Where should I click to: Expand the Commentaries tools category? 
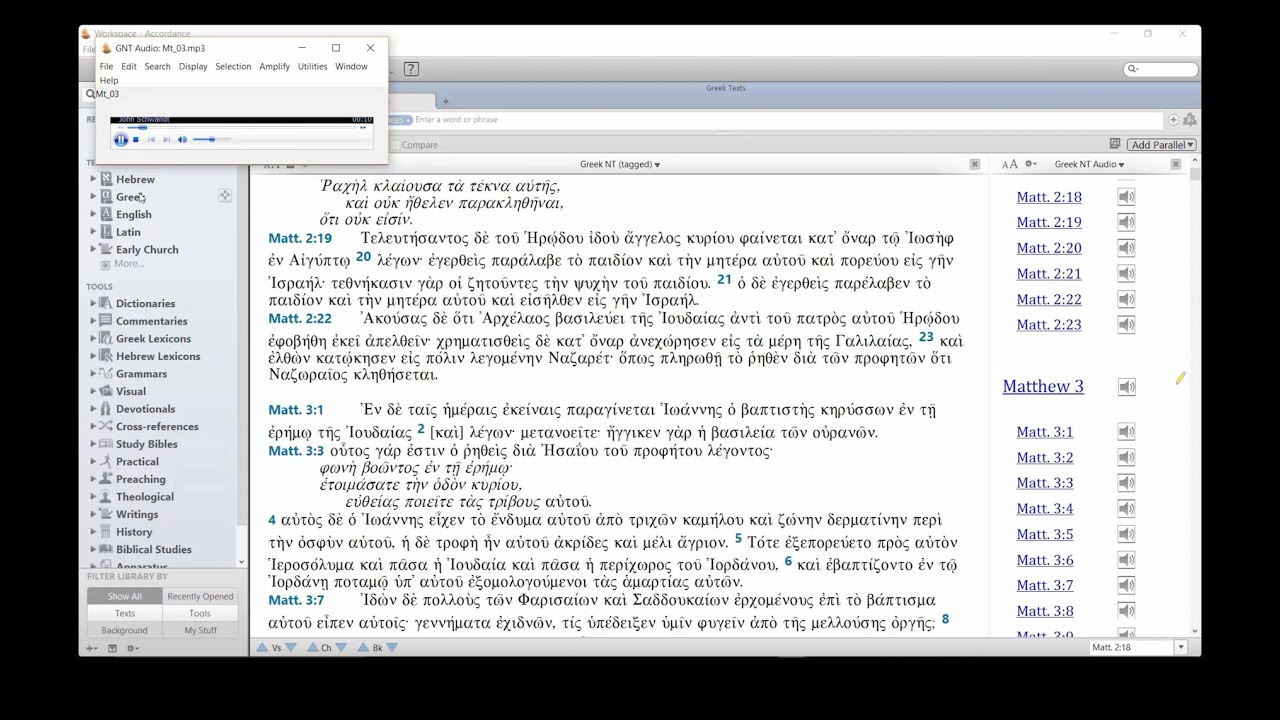94,321
